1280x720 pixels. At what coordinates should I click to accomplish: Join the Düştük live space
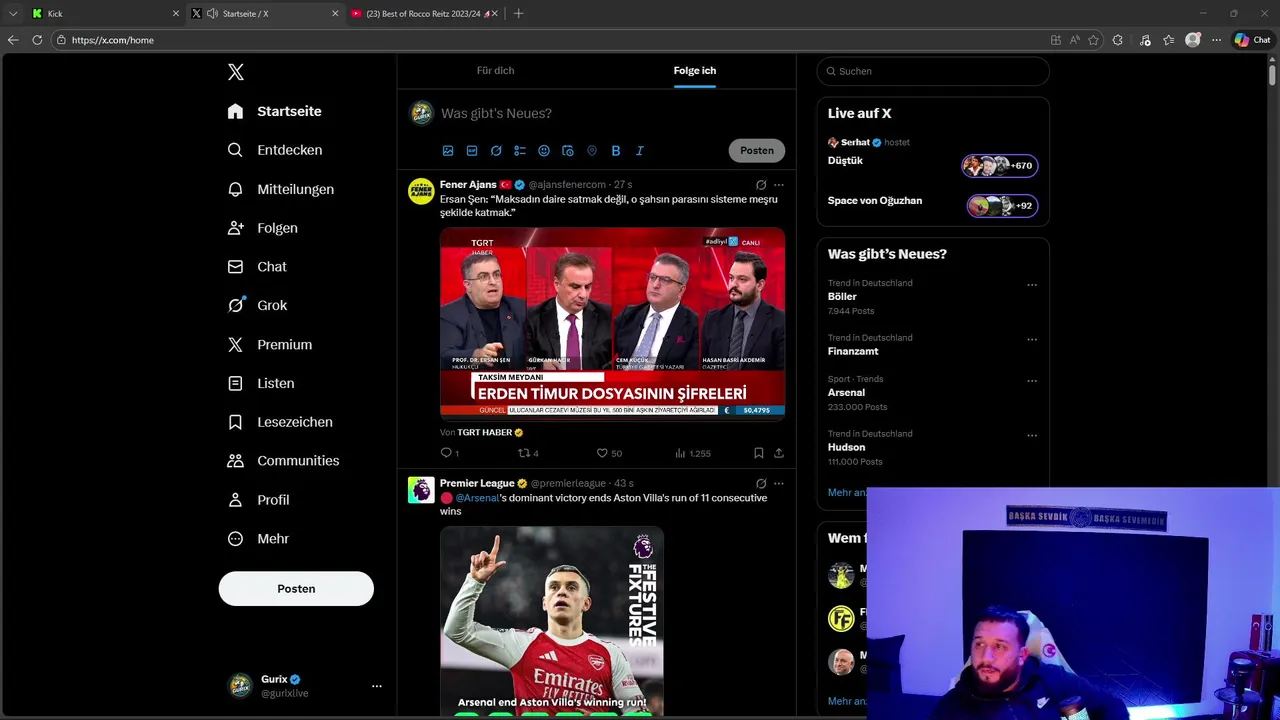[x=1000, y=166]
